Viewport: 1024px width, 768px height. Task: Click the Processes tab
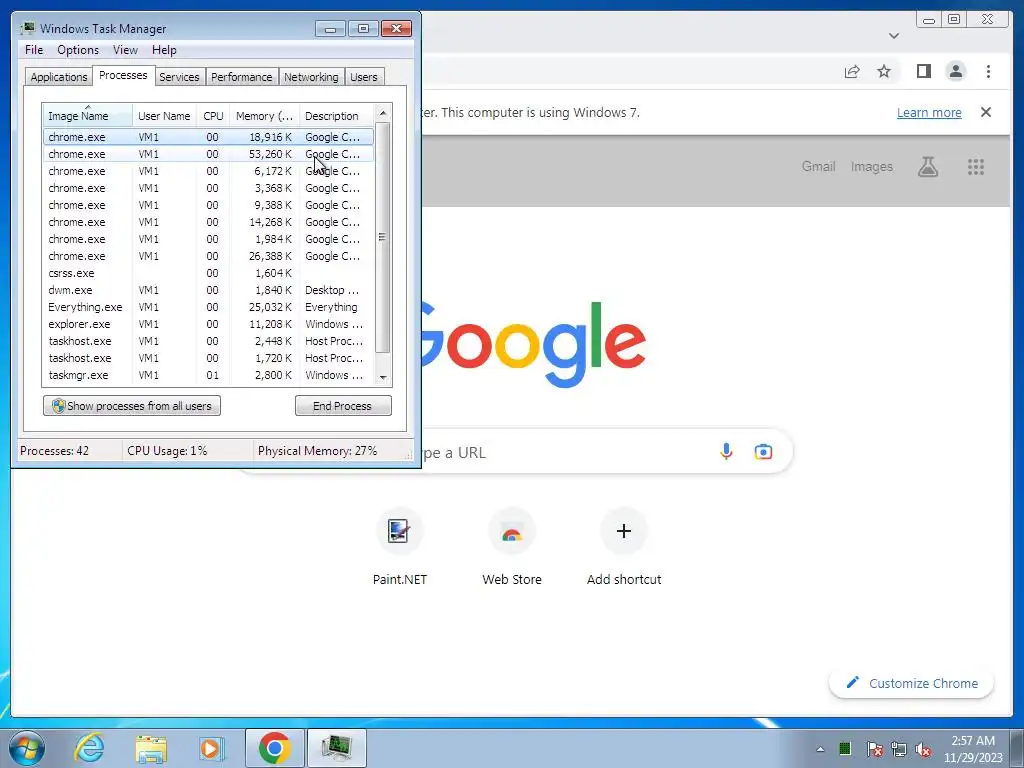(x=123, y=75)
